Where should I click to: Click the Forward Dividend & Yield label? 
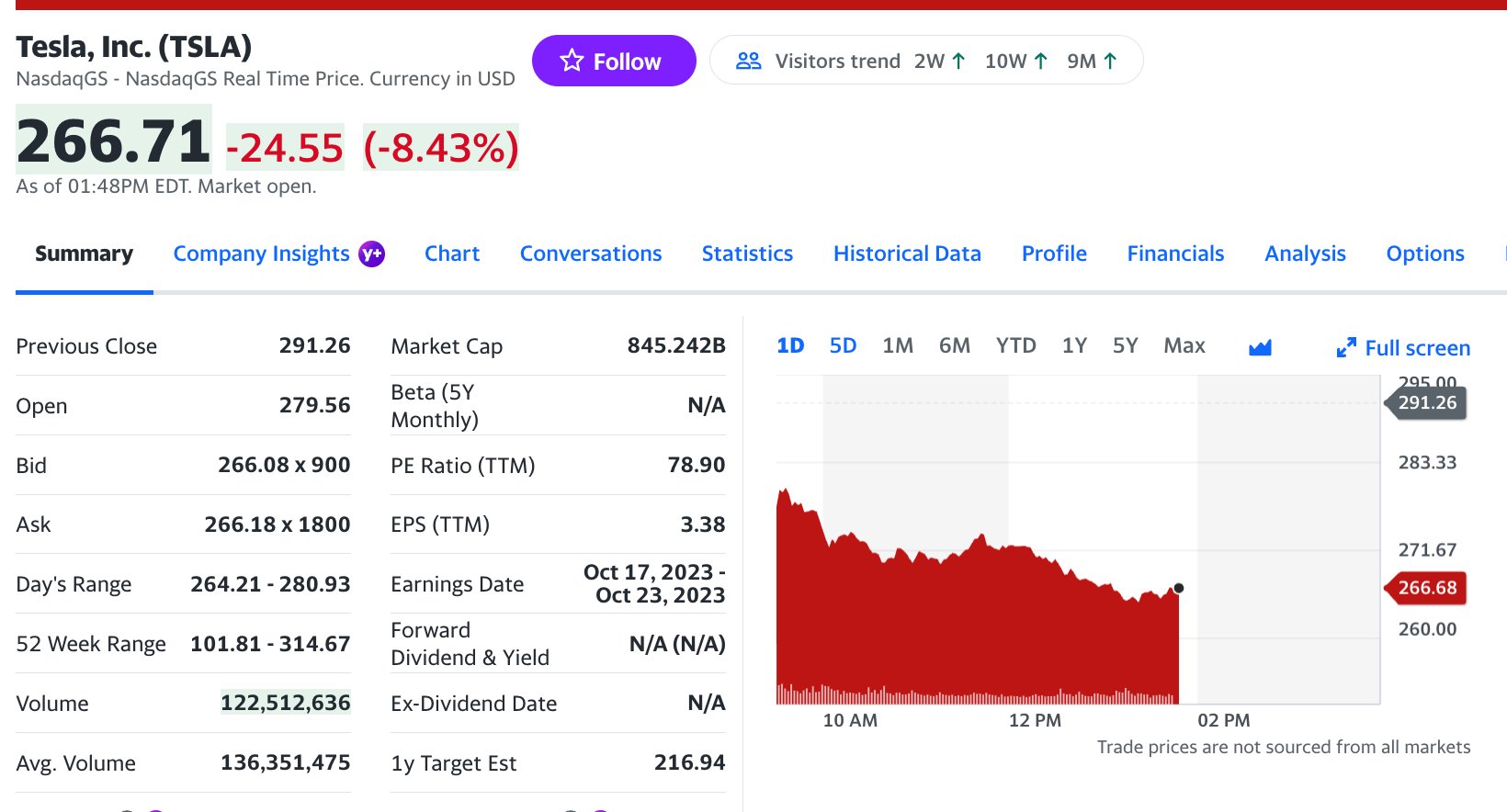coord(470,644)
